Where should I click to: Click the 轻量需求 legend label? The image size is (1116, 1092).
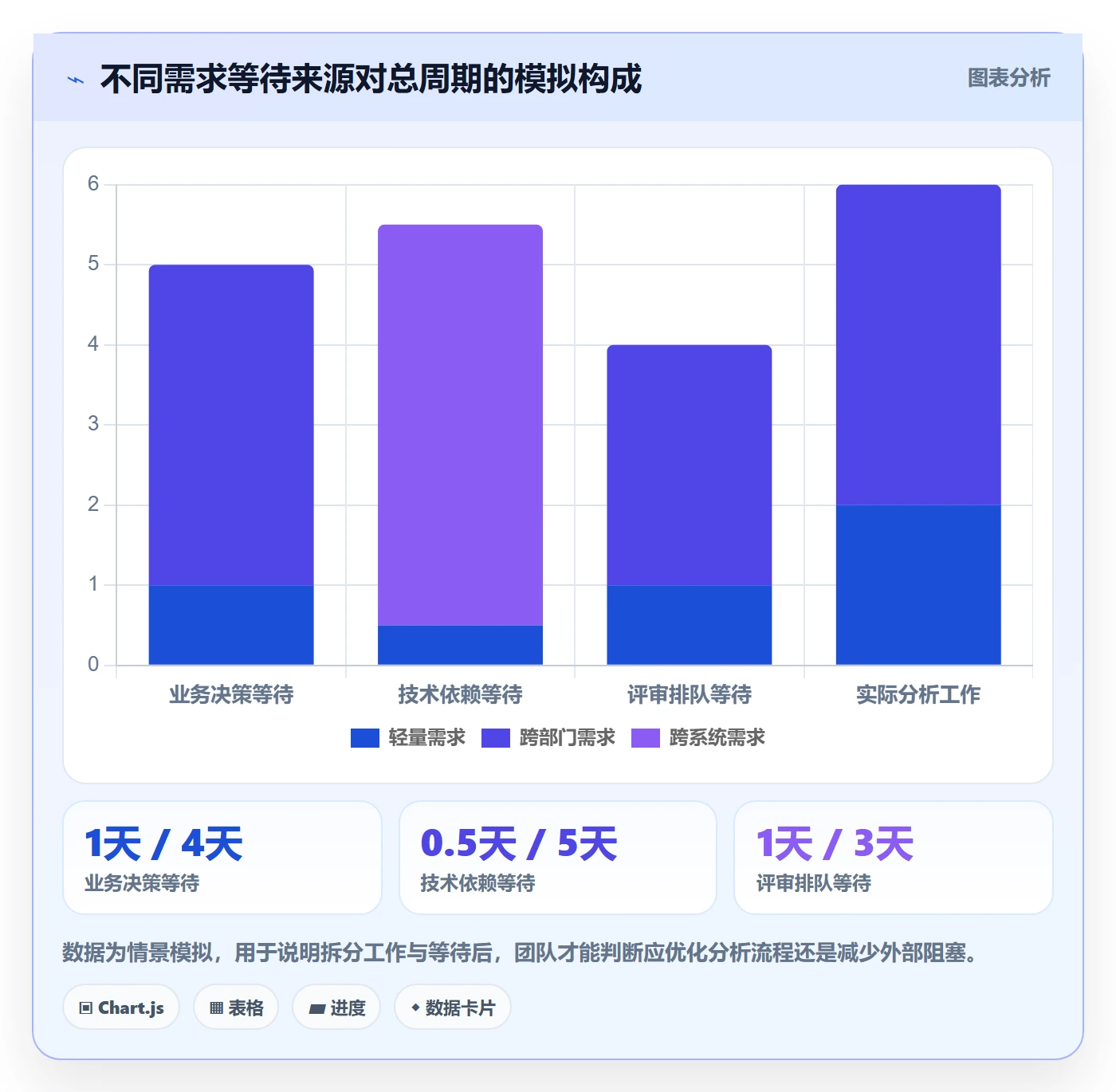click(x=426, y=738)
